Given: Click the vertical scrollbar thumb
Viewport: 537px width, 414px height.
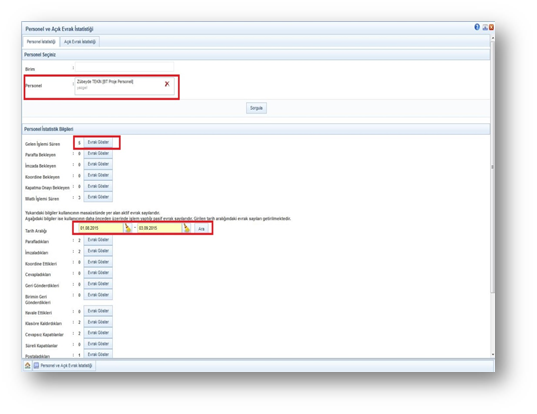Looking at the screenshot, I should 492,167.
